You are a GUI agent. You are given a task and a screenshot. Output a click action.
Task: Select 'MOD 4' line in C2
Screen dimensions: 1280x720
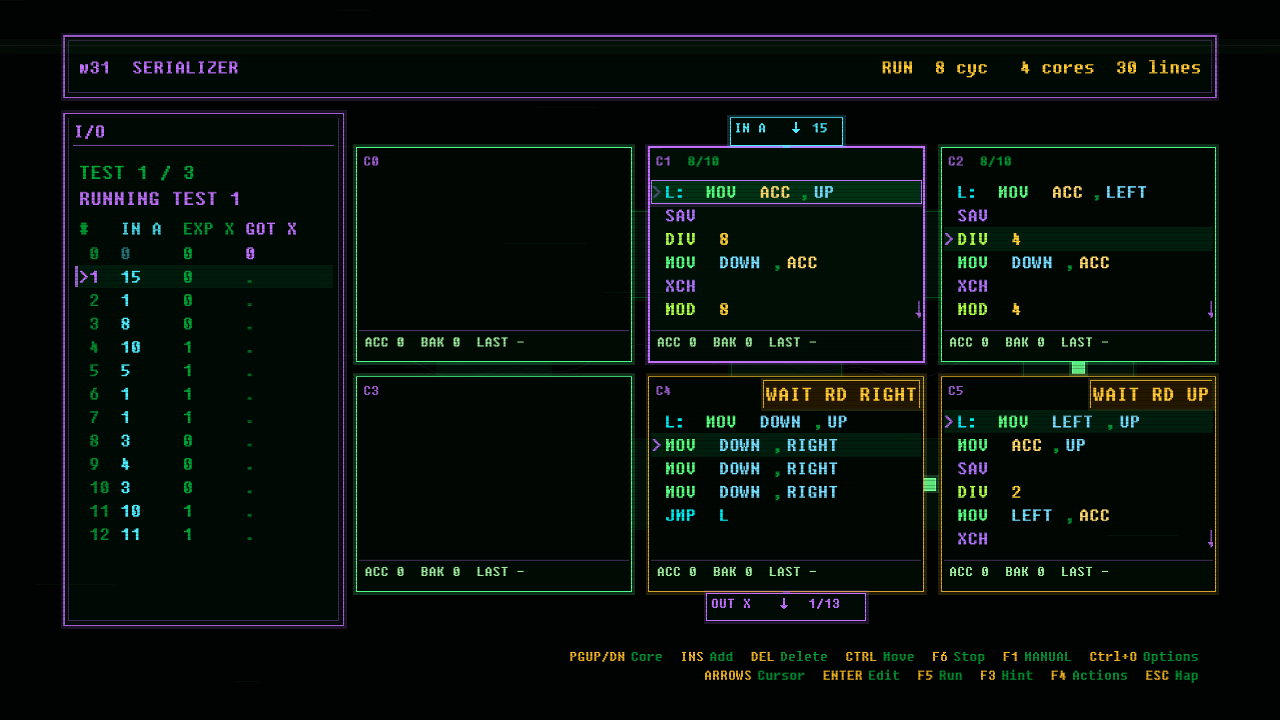tap(1078, 310)
